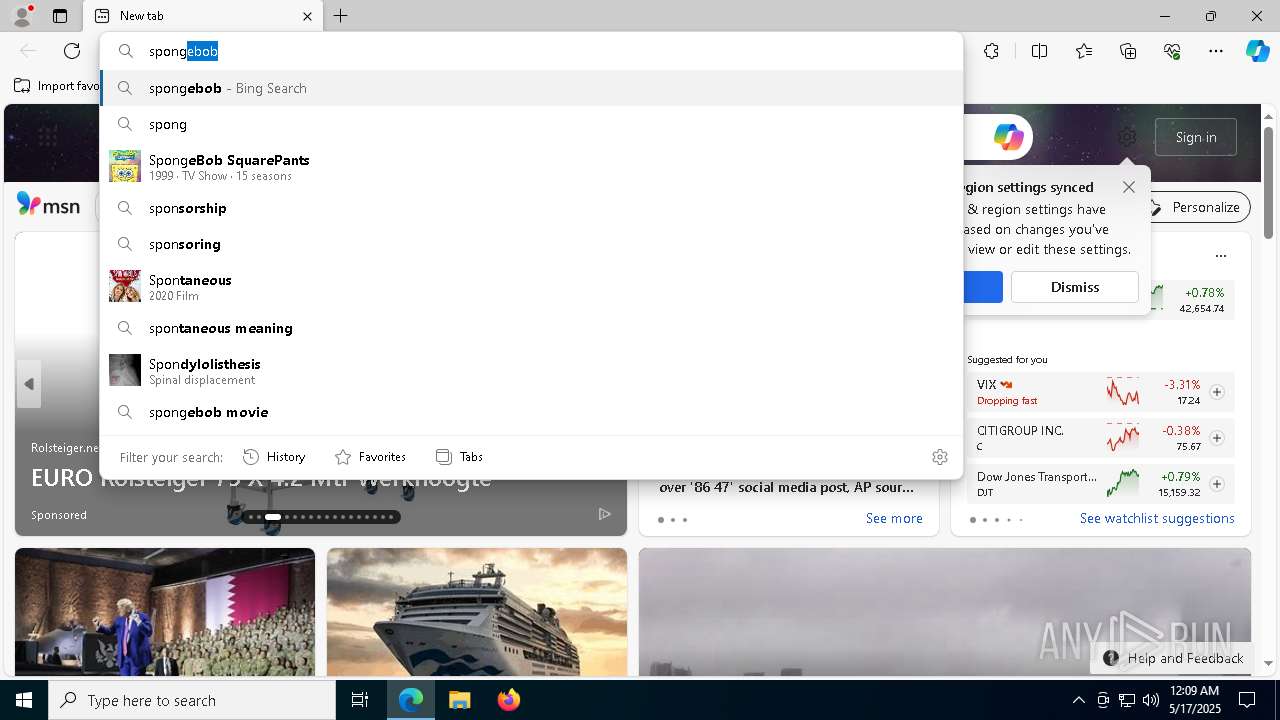Close region settings synced popup

(1128, 187)
